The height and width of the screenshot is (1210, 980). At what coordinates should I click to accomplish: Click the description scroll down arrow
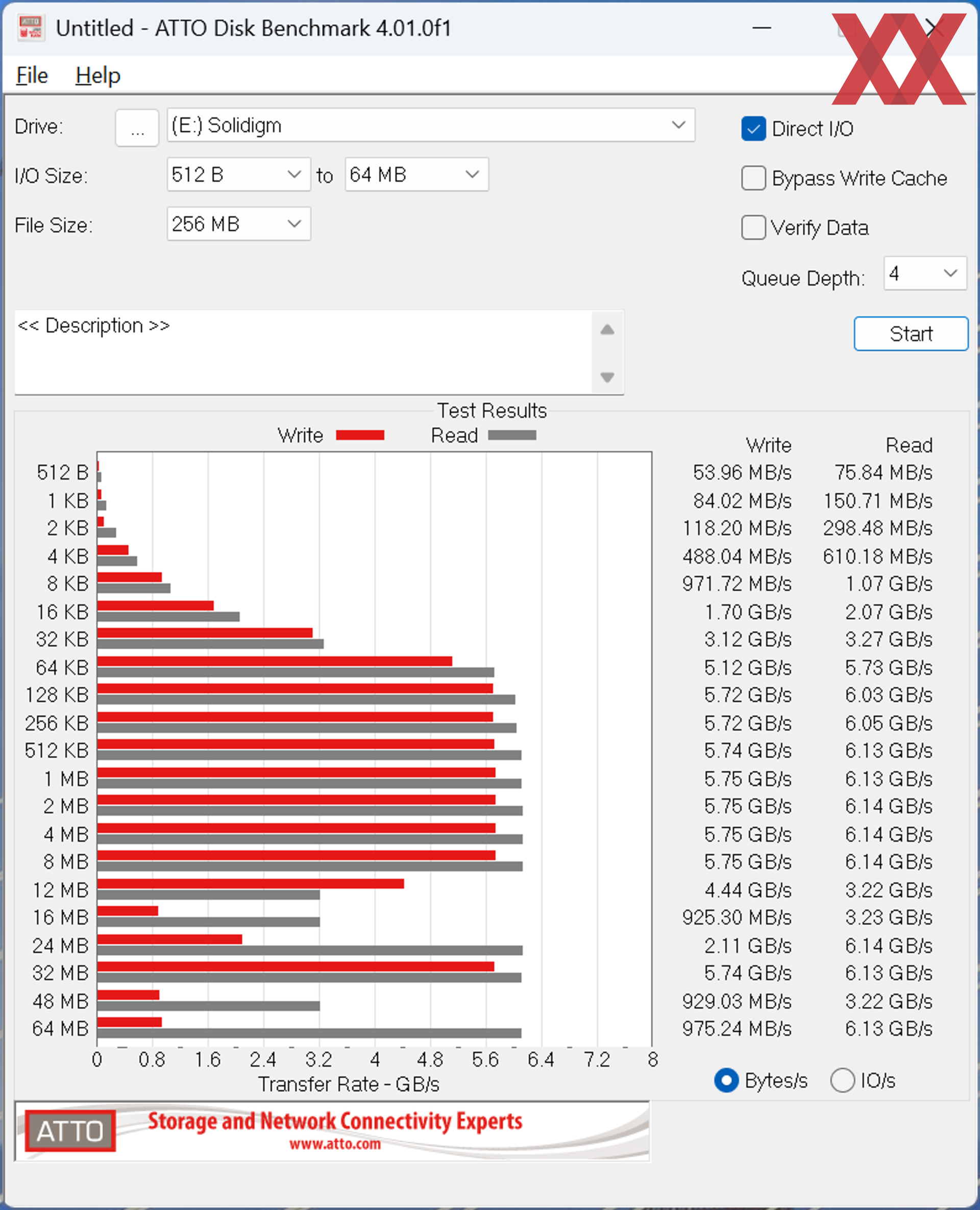(x=607, y=377)
